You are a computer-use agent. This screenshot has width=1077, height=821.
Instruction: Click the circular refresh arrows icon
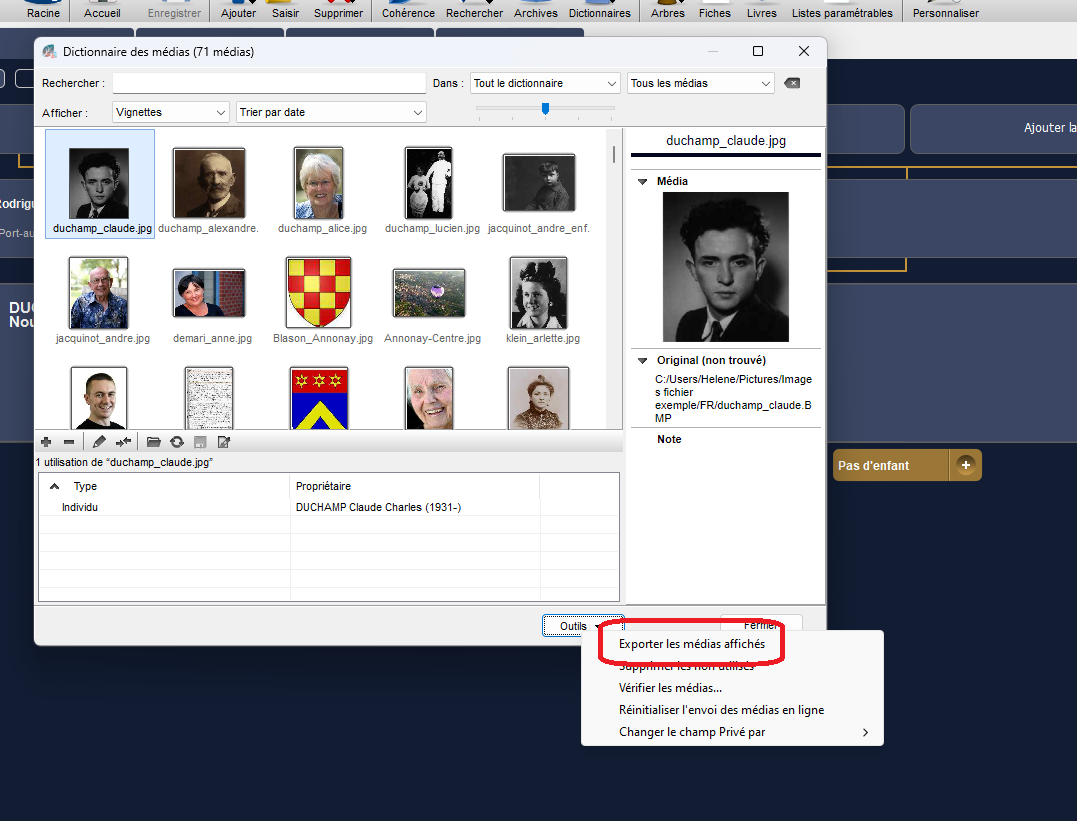tap(177, 441)
